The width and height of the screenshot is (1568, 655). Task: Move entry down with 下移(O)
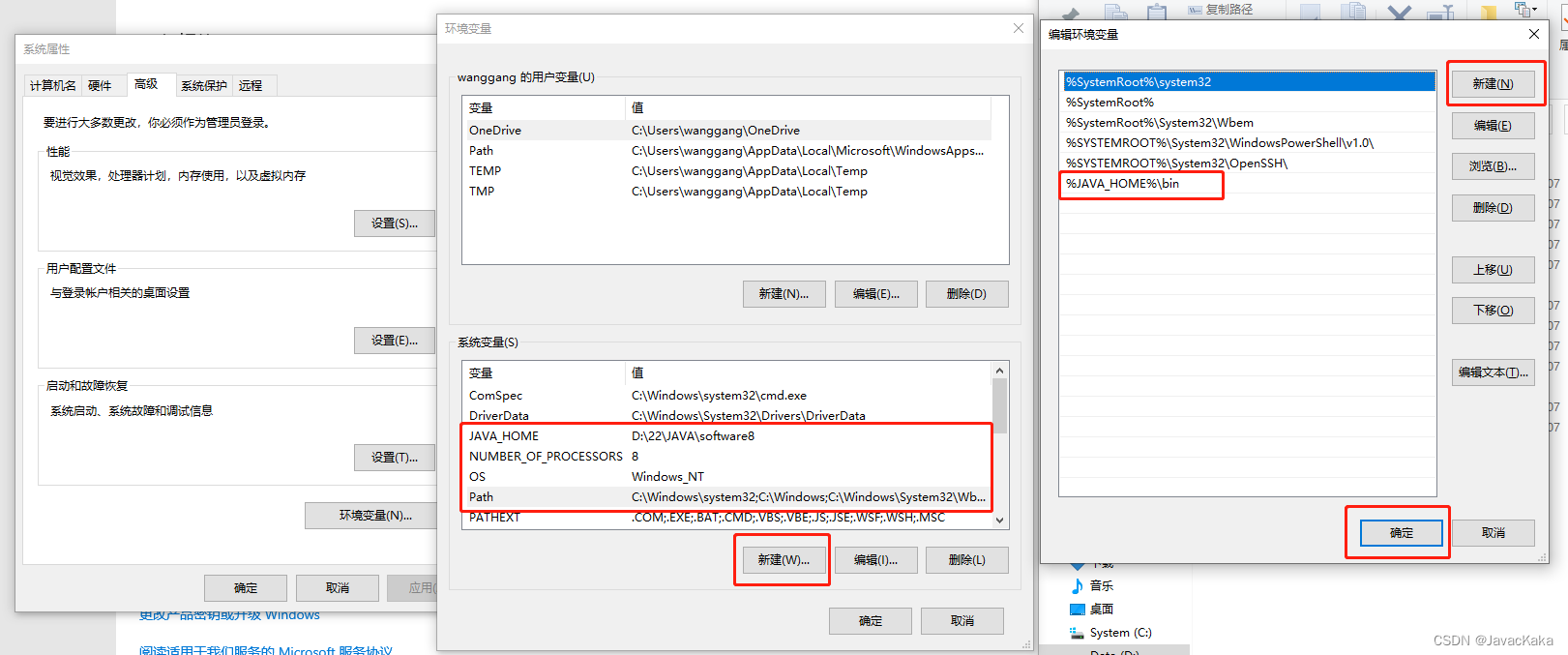(1494, 311)
